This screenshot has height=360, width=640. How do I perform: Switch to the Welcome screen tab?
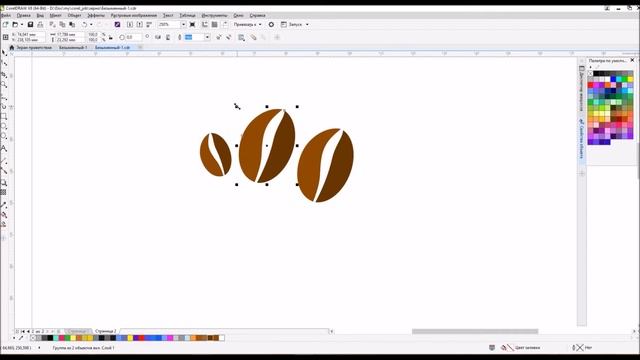34,48
